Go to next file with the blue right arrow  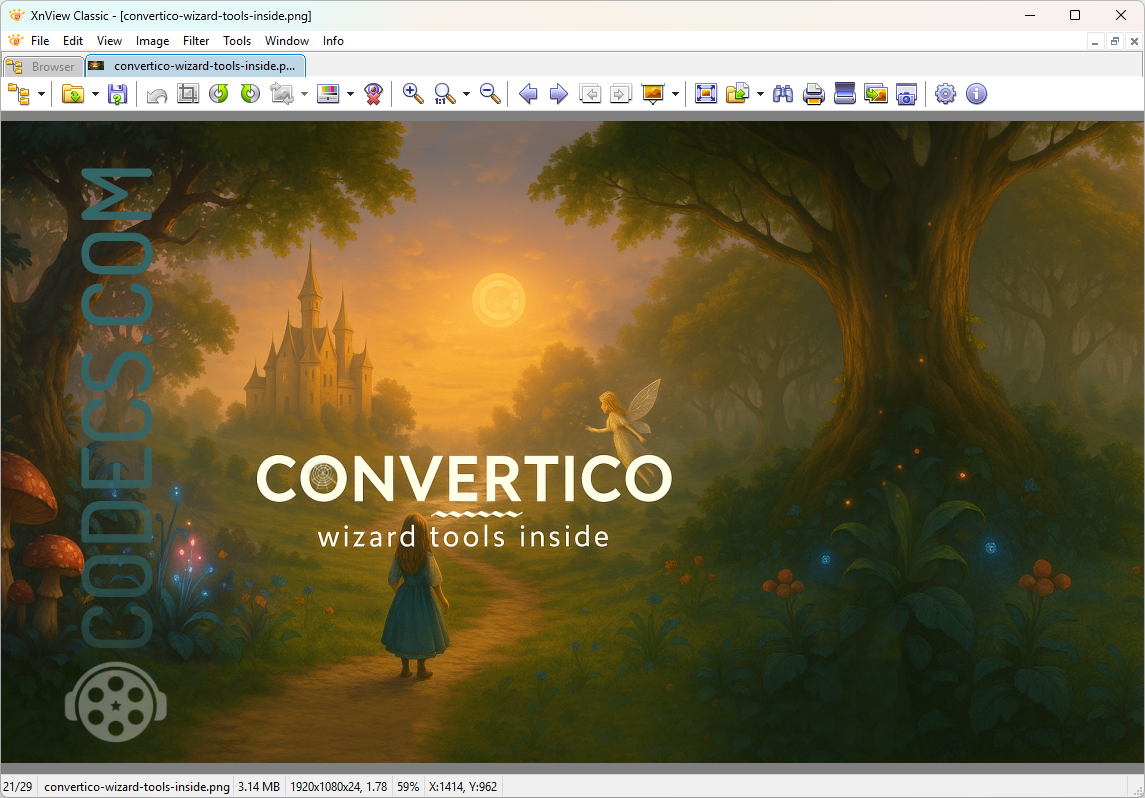pos(559,94)
